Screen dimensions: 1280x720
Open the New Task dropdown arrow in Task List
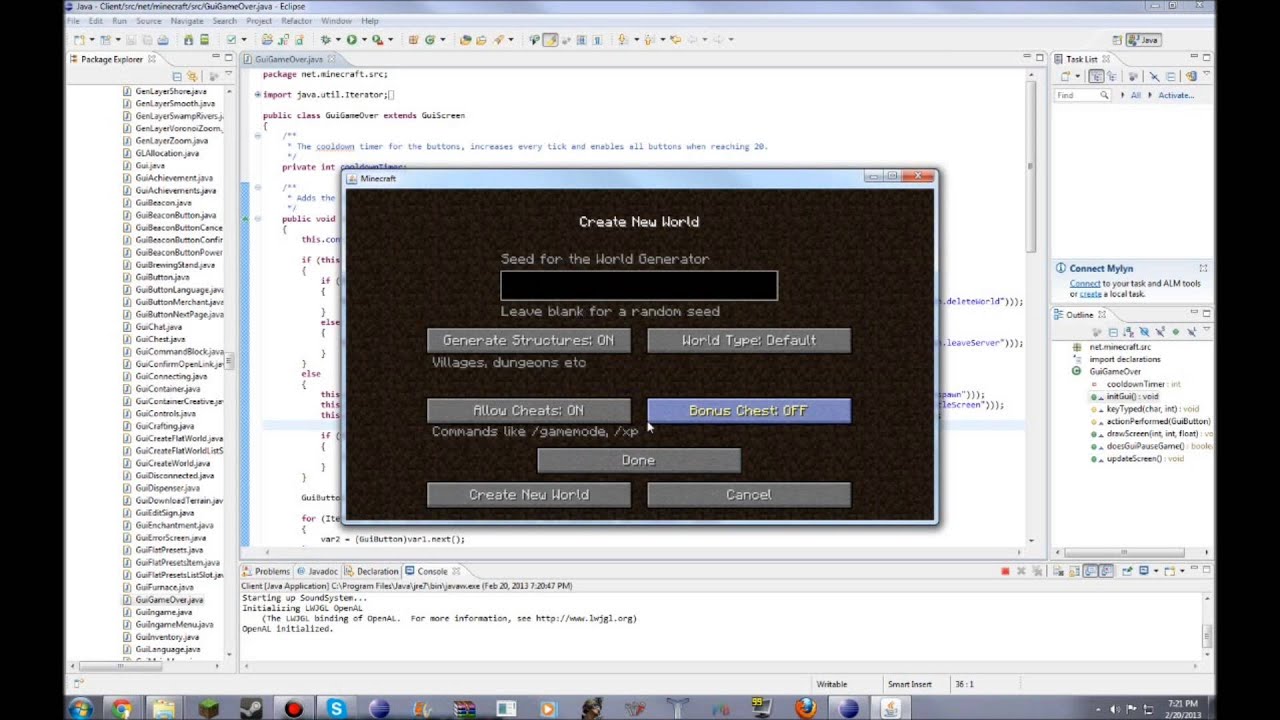(1078, 76)
